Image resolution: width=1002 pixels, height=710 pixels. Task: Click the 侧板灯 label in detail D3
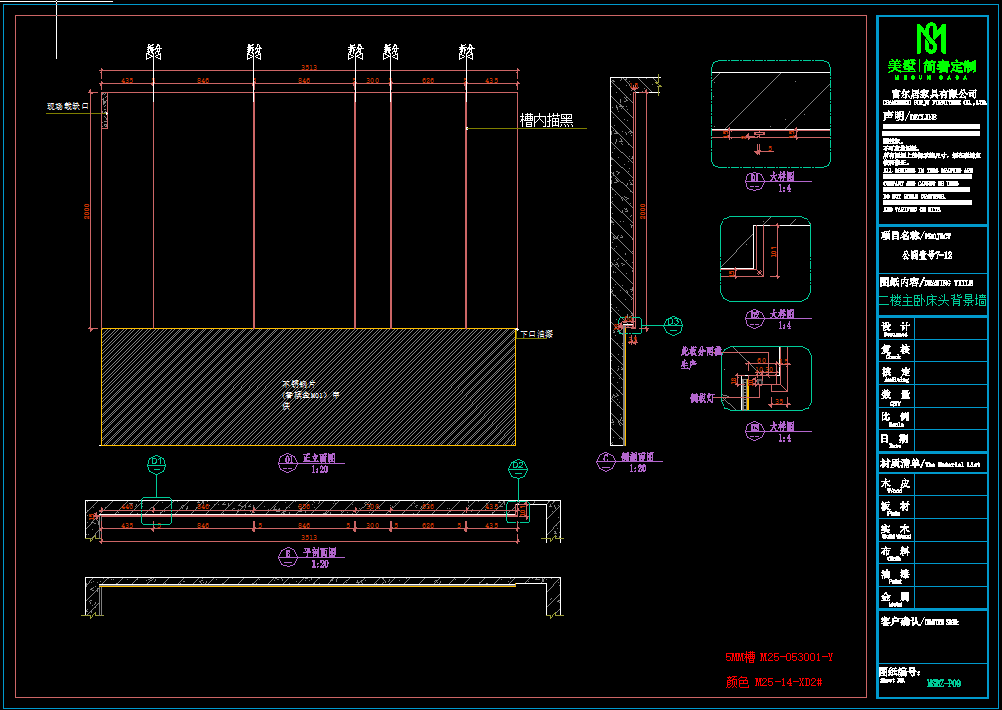pyautogui.click(x=700, y=398)
